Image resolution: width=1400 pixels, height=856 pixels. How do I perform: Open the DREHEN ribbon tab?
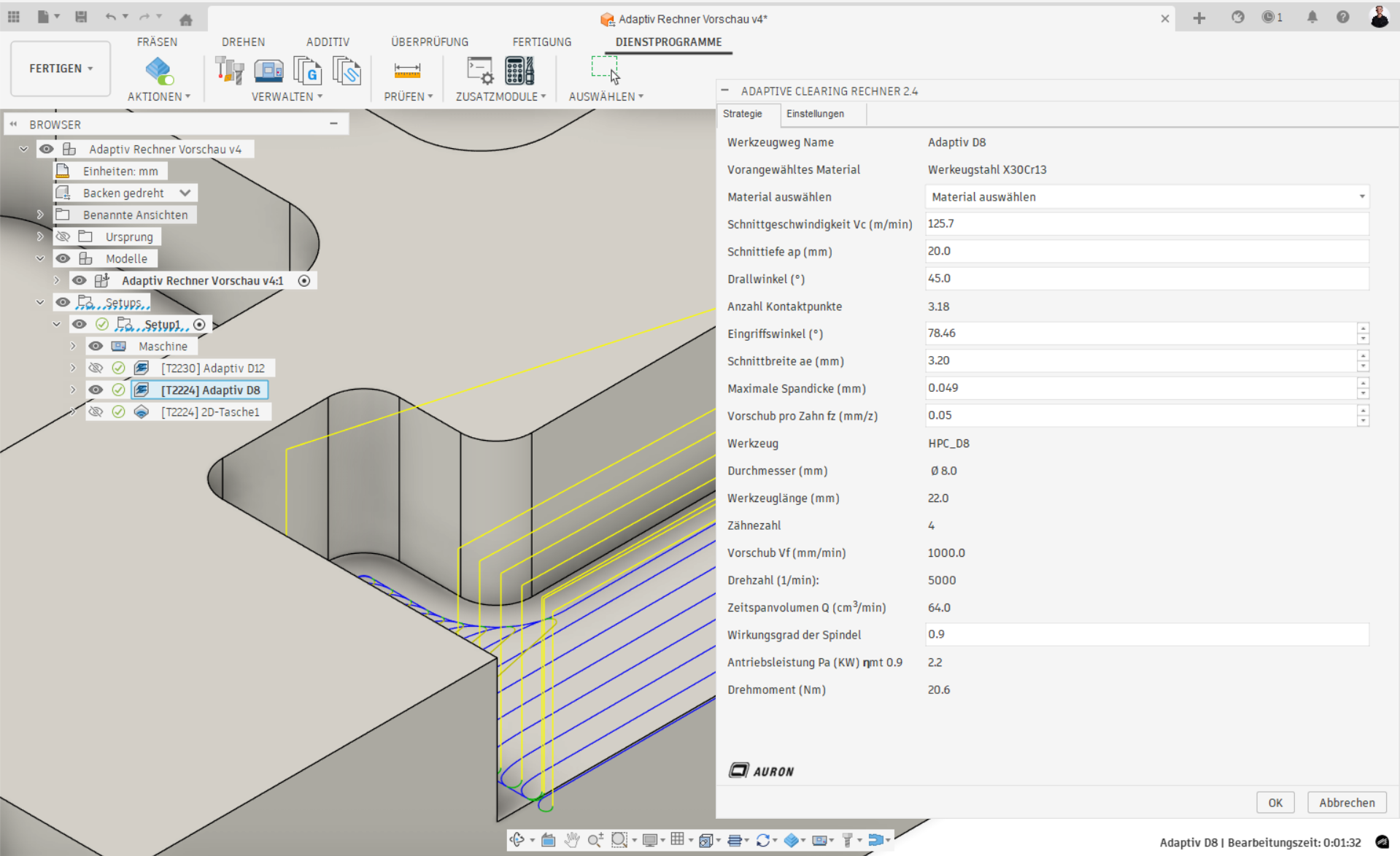pyautogui.click(x=243, y=42)
